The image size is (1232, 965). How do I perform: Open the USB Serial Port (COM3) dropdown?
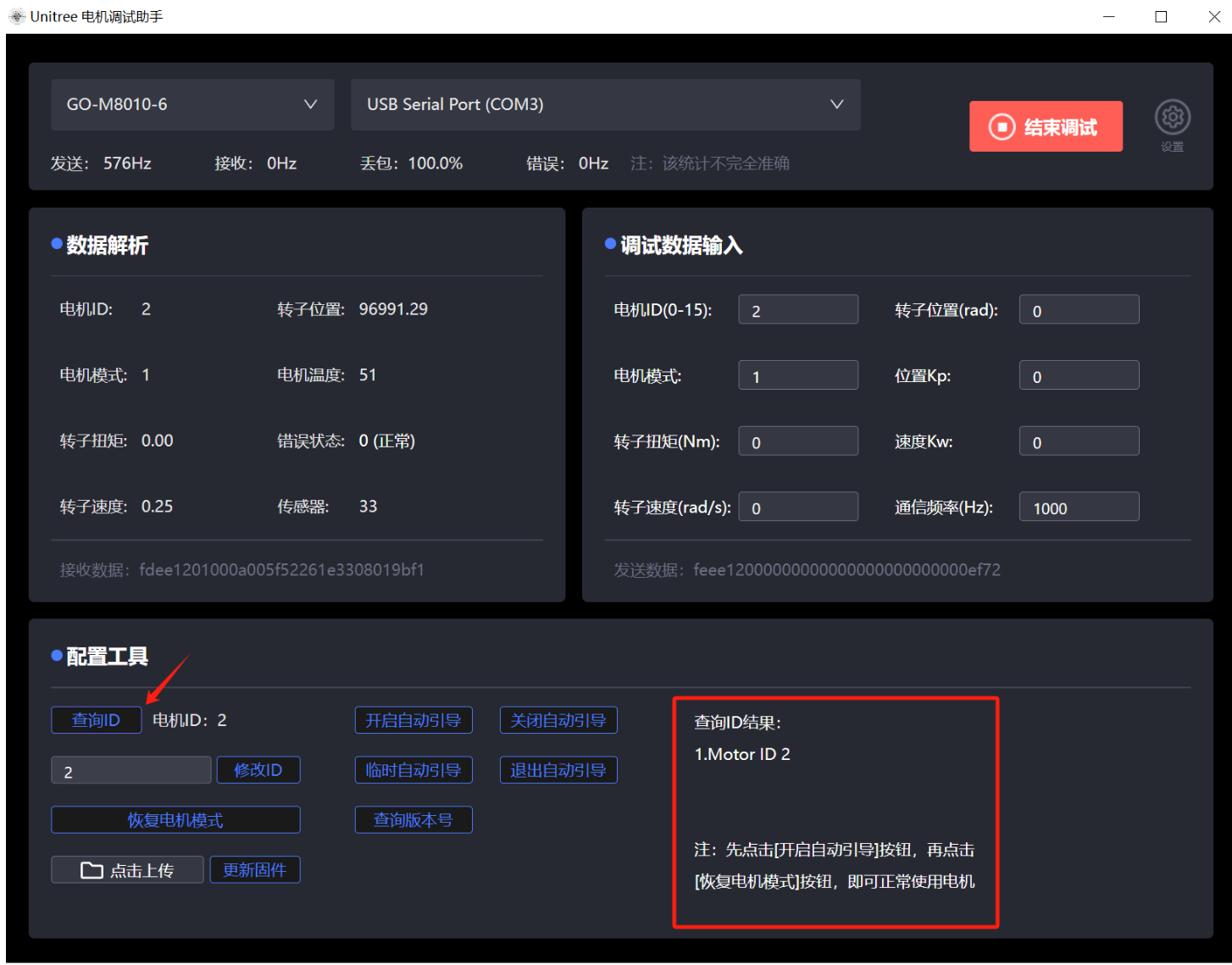(x=605, y=104)
